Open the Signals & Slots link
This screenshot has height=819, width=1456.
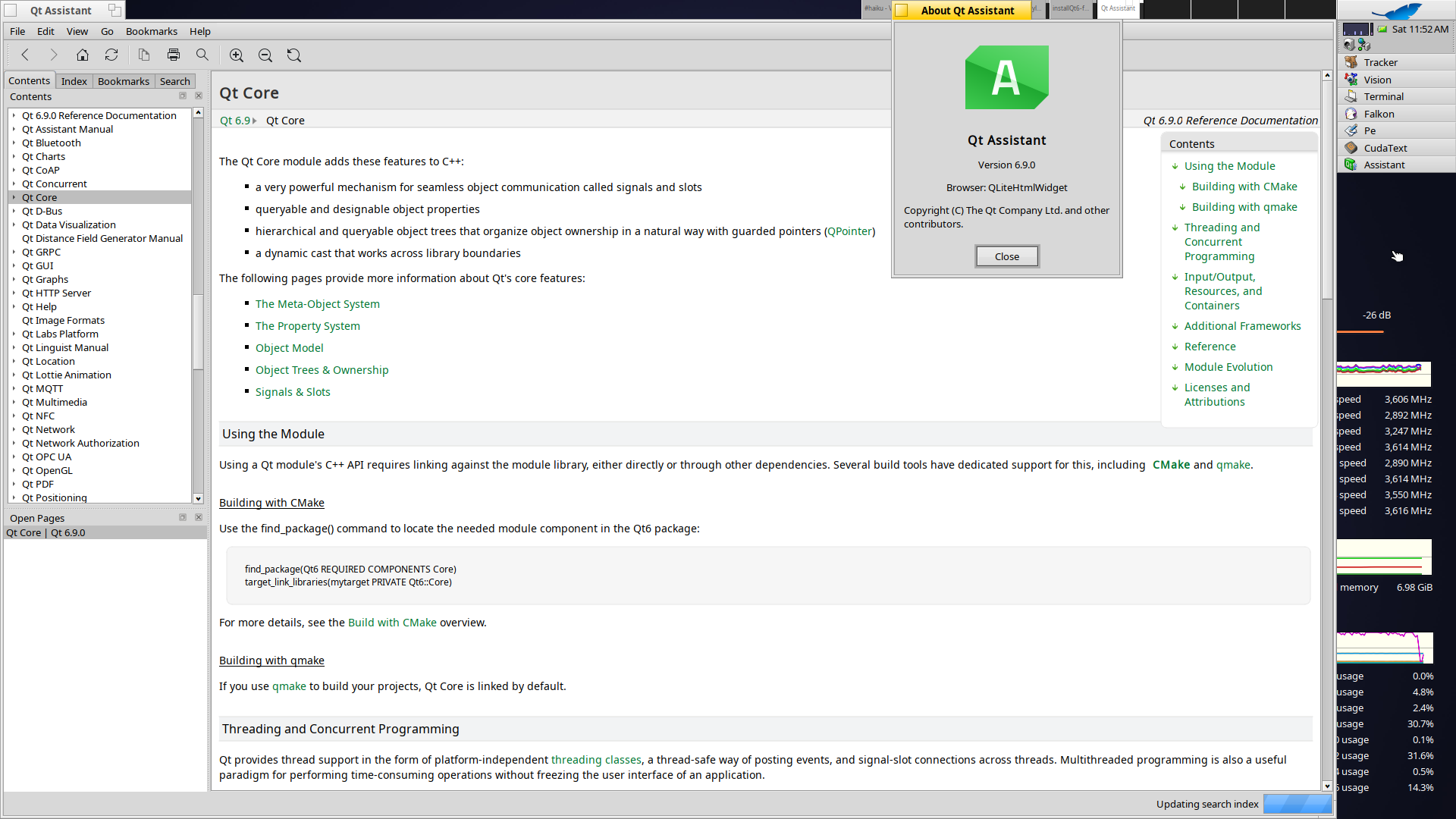(293, 392)
